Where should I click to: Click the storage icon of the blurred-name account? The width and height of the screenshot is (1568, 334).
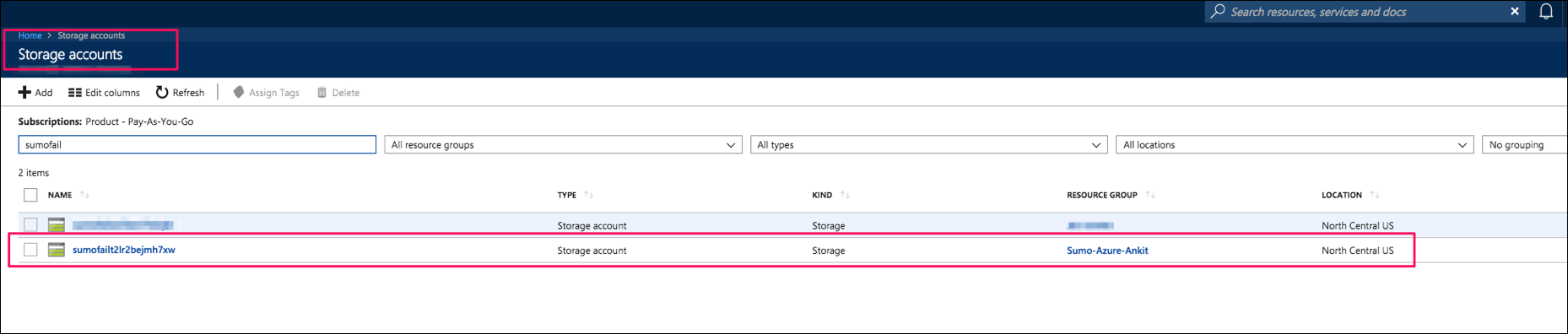57,225
